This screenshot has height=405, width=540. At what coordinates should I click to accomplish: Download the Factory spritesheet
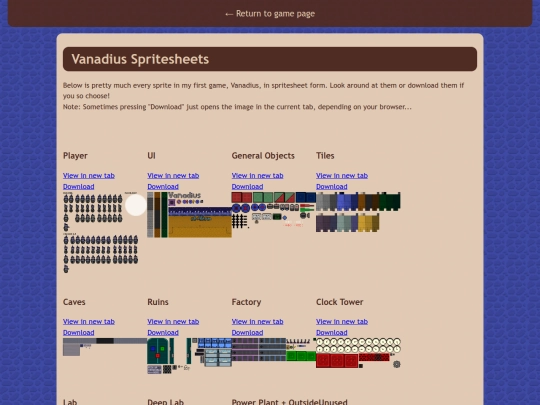(x=247, y=333)
